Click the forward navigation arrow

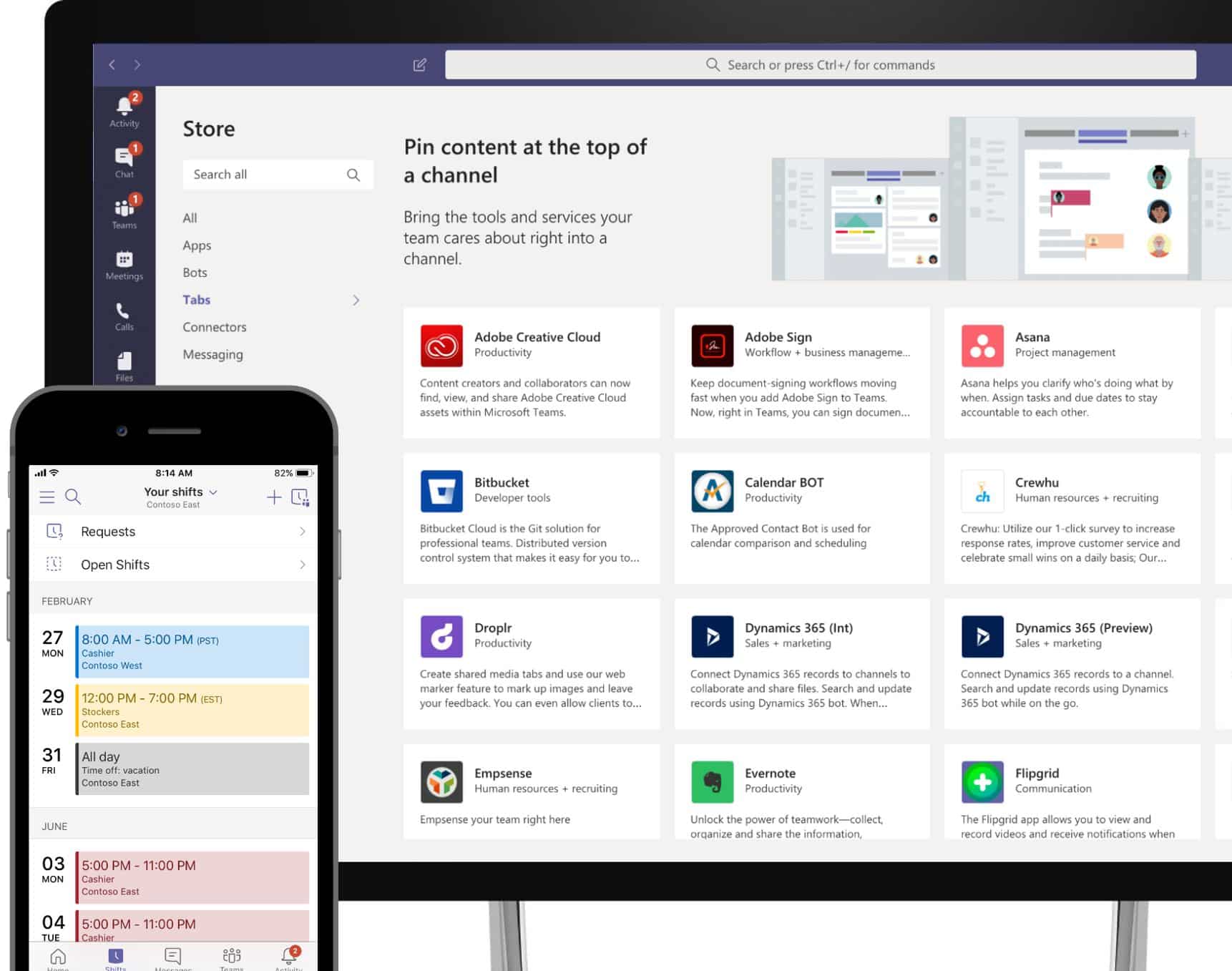137,64
